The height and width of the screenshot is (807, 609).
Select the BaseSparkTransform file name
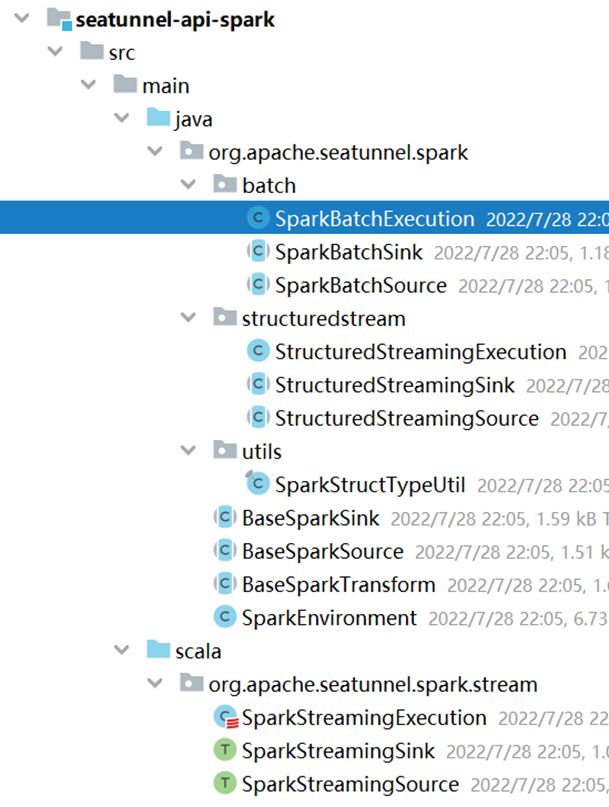point(339,585)
